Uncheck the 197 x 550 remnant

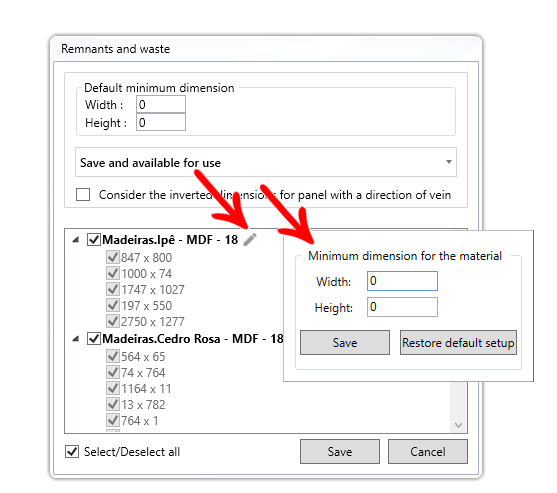(113, 305)
